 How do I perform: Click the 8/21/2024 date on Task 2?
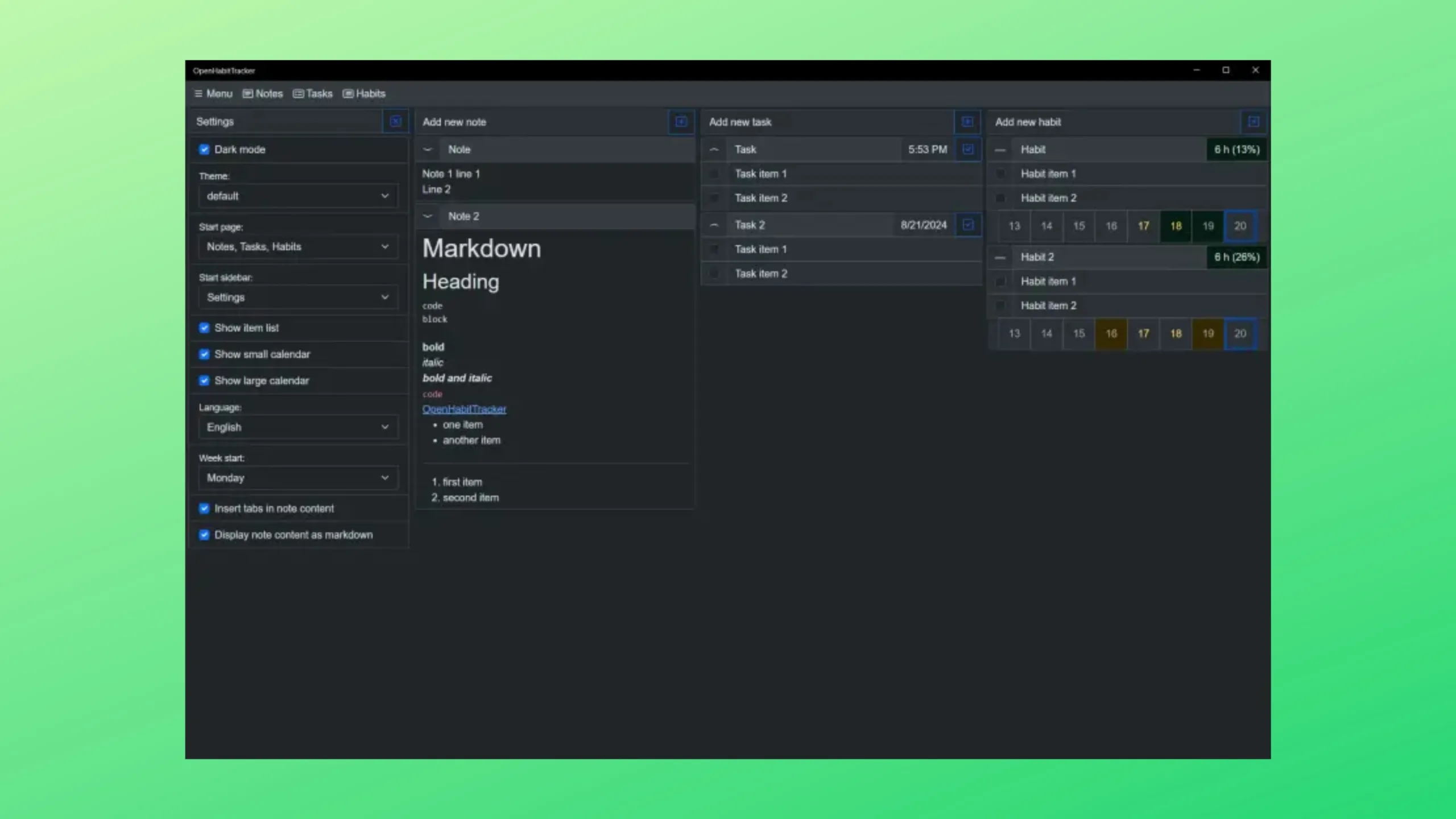pos(924,225)
